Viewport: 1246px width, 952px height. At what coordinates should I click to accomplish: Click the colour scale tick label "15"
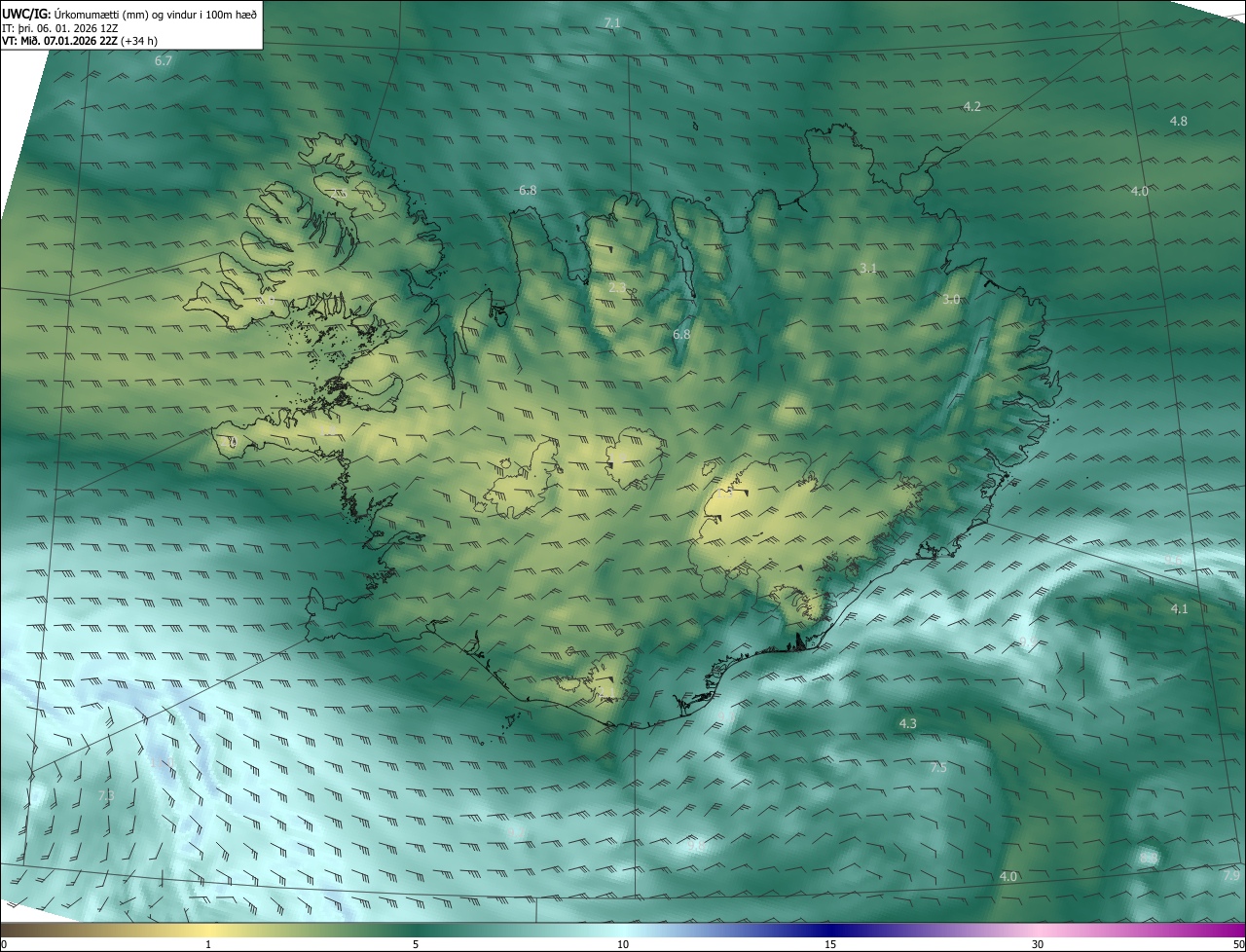(x=830, y=944)
